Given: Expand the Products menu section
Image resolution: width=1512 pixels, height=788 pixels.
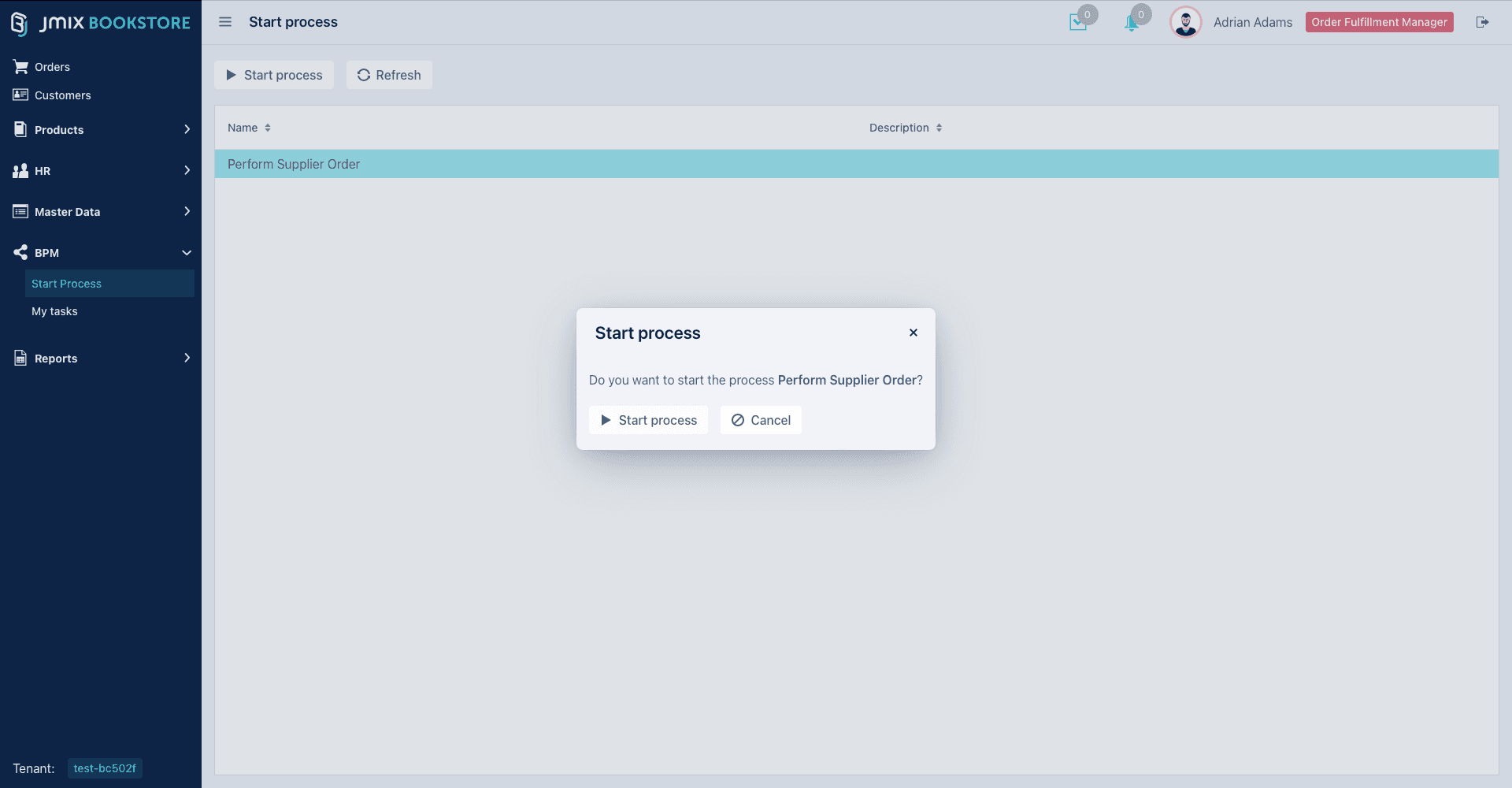Looking at the screenshot, I should [101, 130].
